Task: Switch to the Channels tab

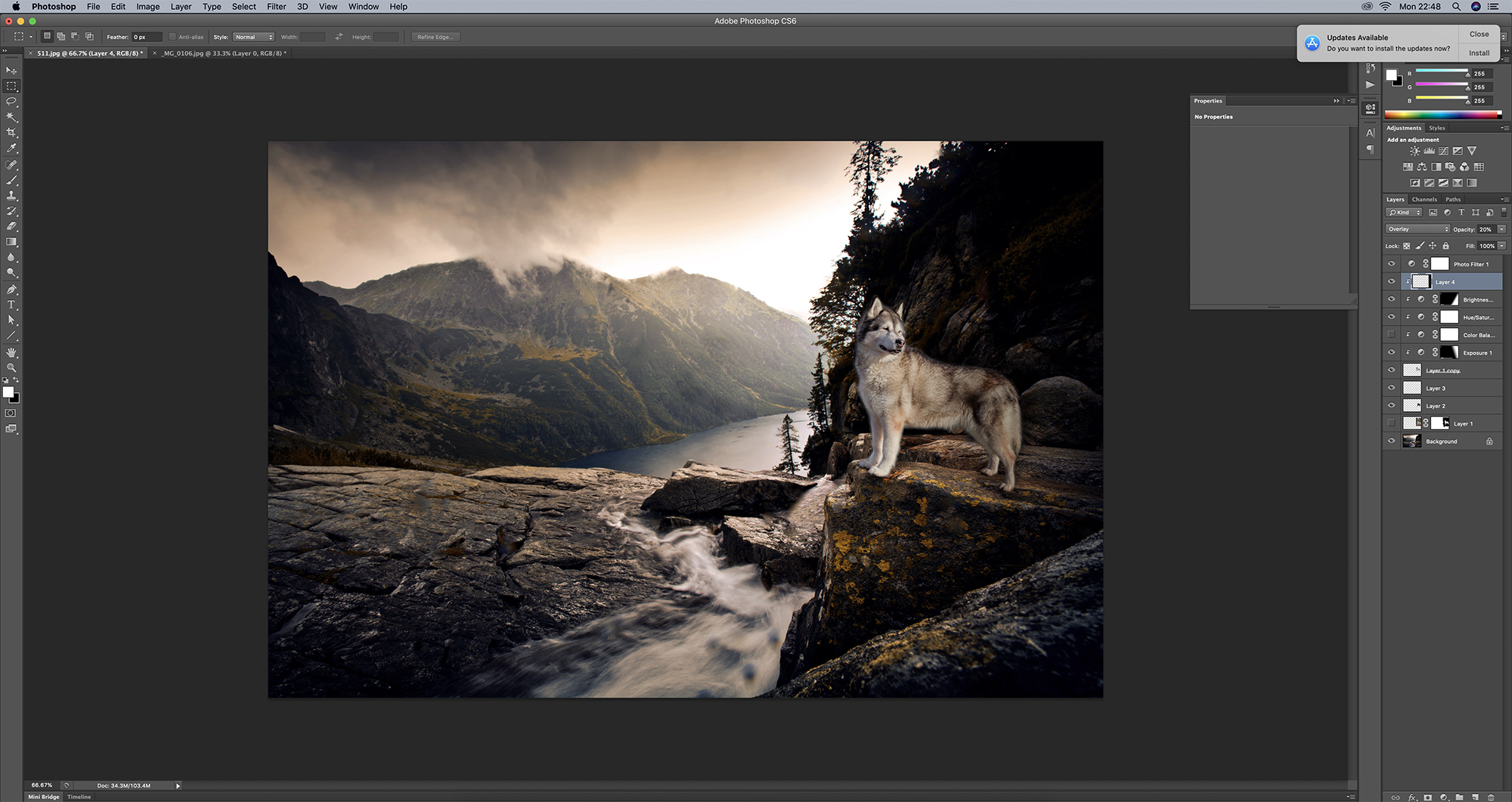Action: 1424,200
